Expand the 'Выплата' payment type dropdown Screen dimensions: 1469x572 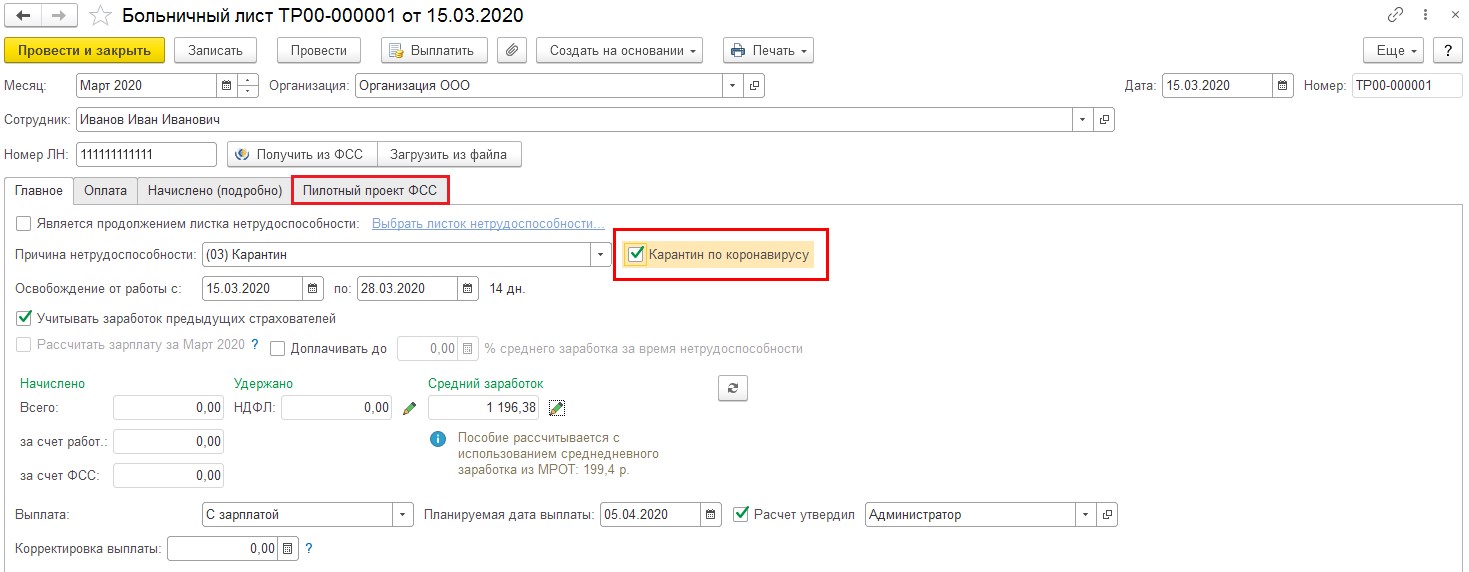point(402,515)
